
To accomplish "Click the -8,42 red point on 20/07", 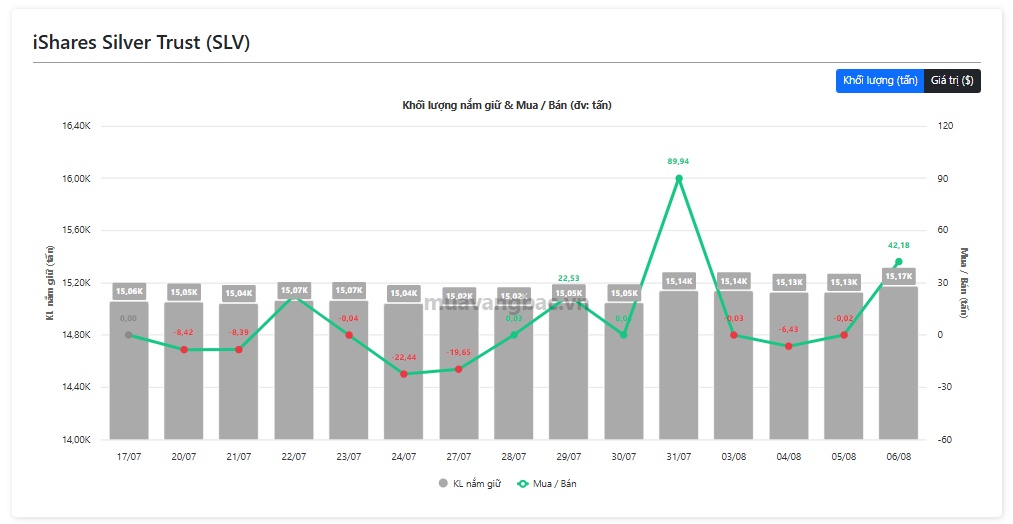I will [x=183, y=350].
